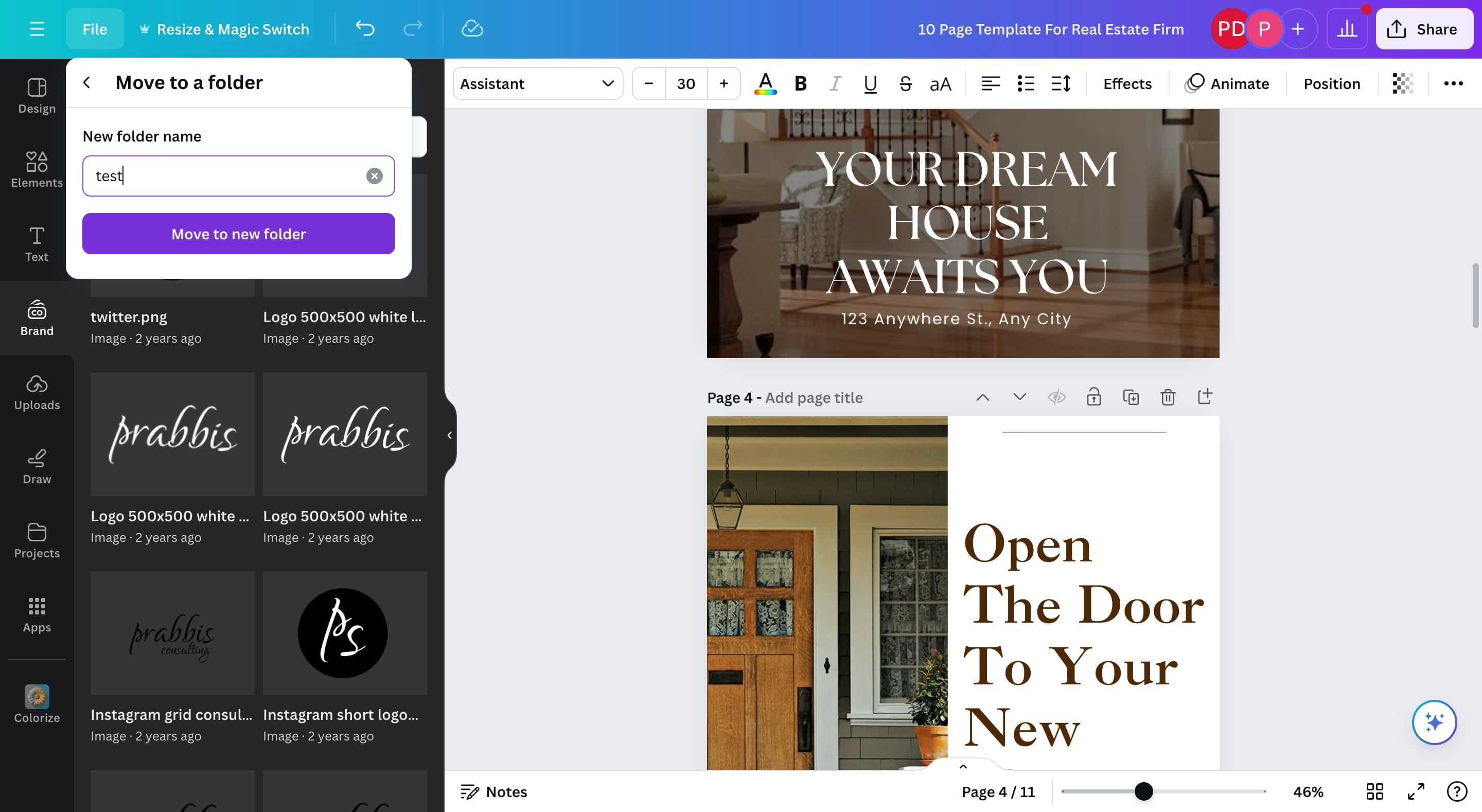Screen dimensions: 1482x812
Task: Open more toolbar options
Action: (1453, 83)
